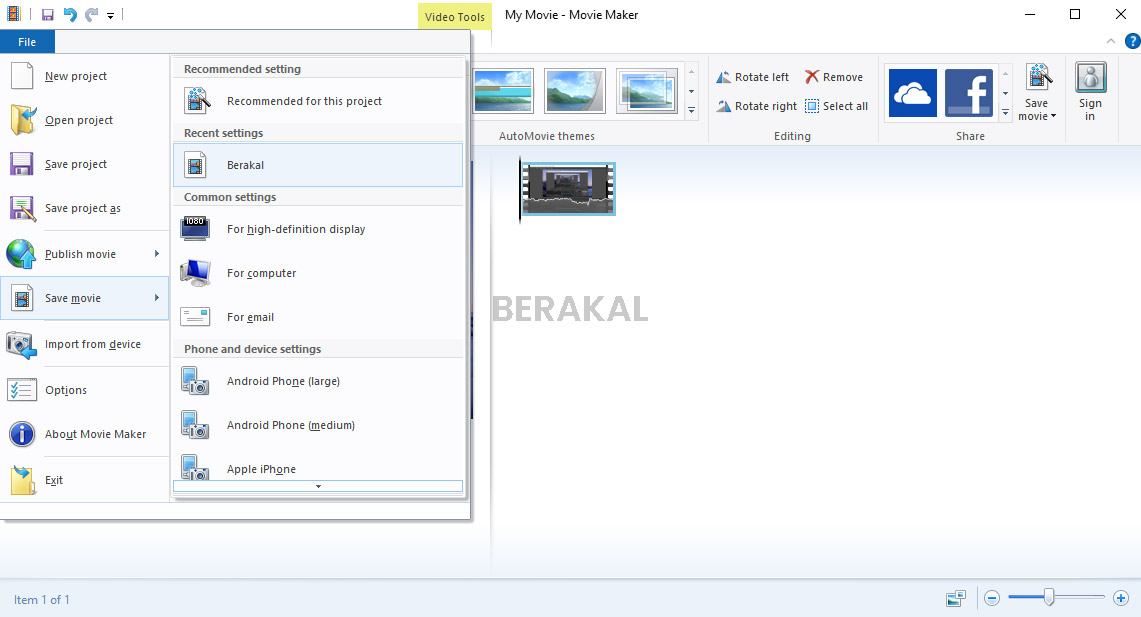Open the quick access toolbar customization dropdown
The image size is (1141, 617).
pyautogui.click(x=110, y=14)
